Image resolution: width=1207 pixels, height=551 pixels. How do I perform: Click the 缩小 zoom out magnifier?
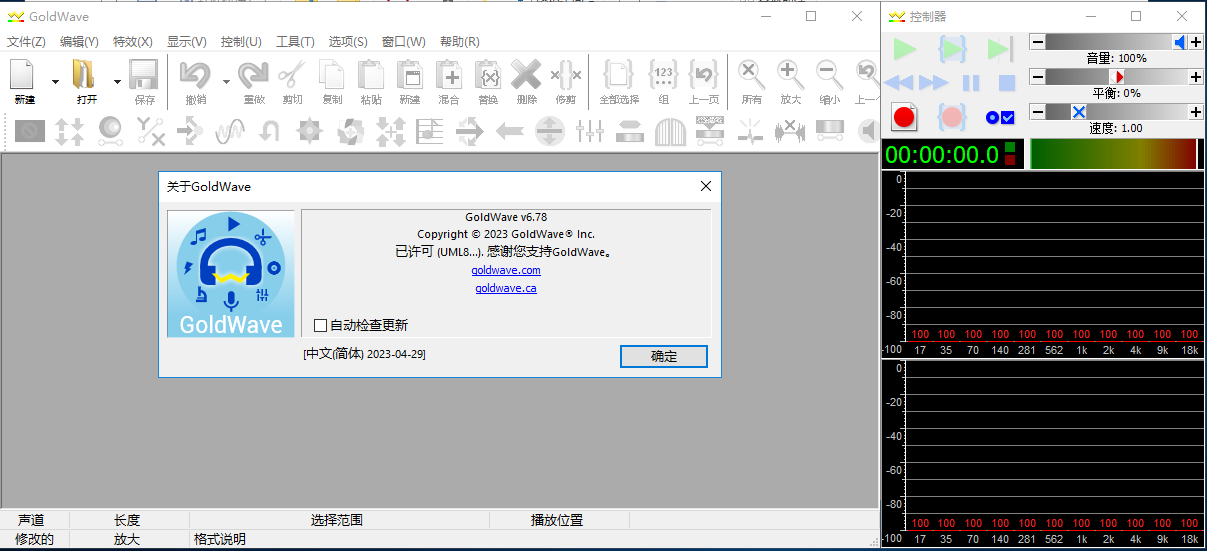click(829, 76)
